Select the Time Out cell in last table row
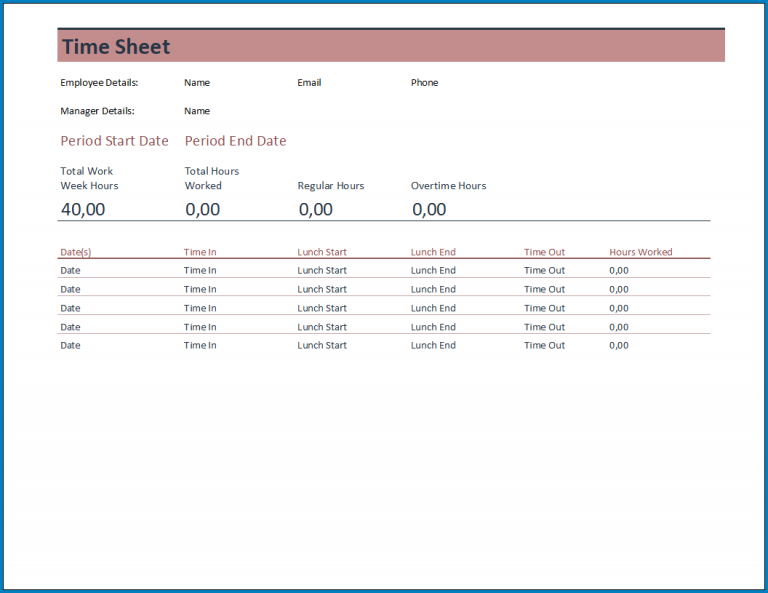The height and width of the screenshot is (593, 768). 544,346
